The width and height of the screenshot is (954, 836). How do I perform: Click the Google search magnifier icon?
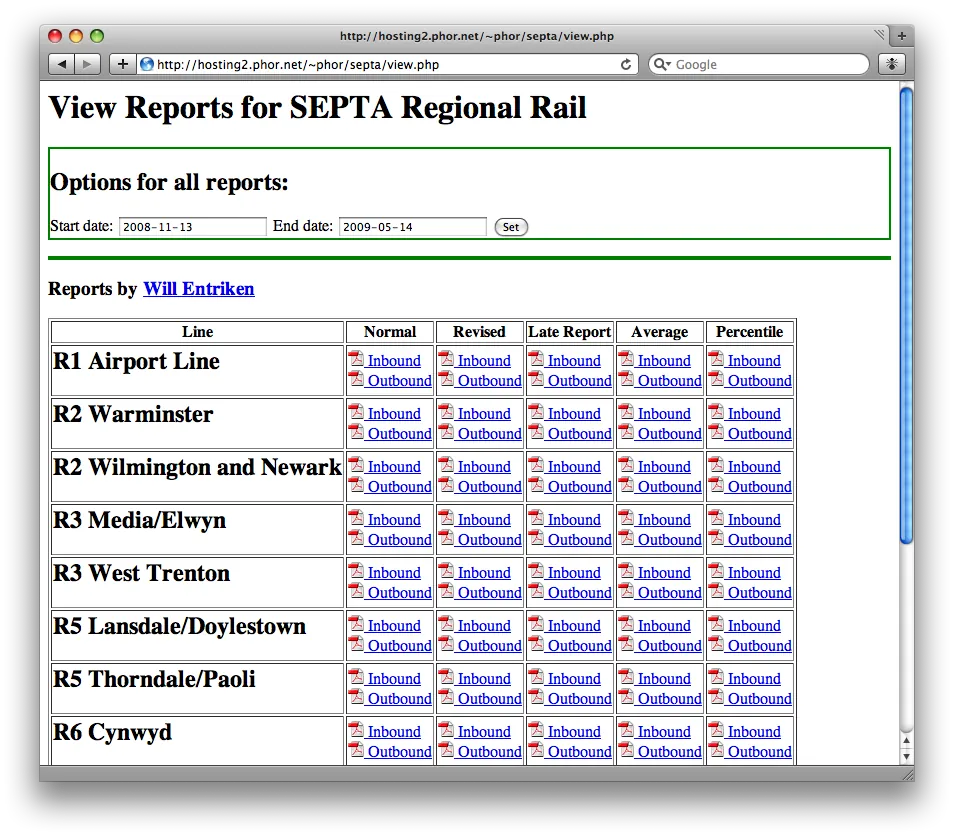(661, 64)
